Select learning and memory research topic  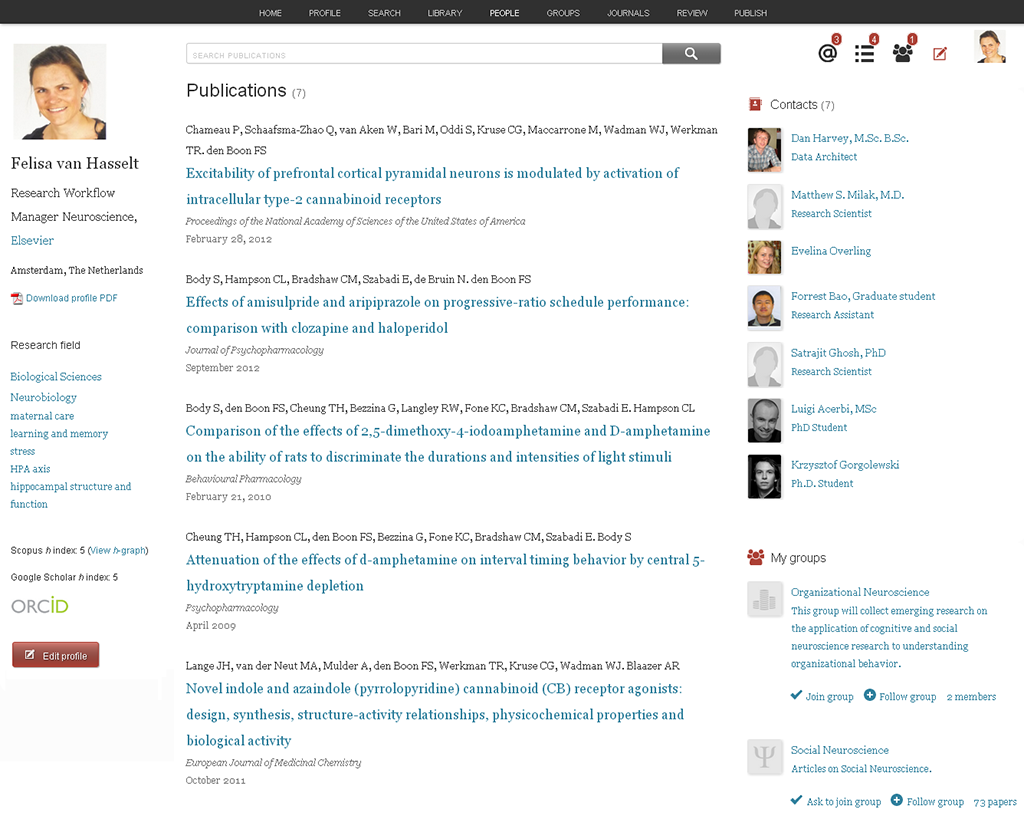click(x=59, y=434)
